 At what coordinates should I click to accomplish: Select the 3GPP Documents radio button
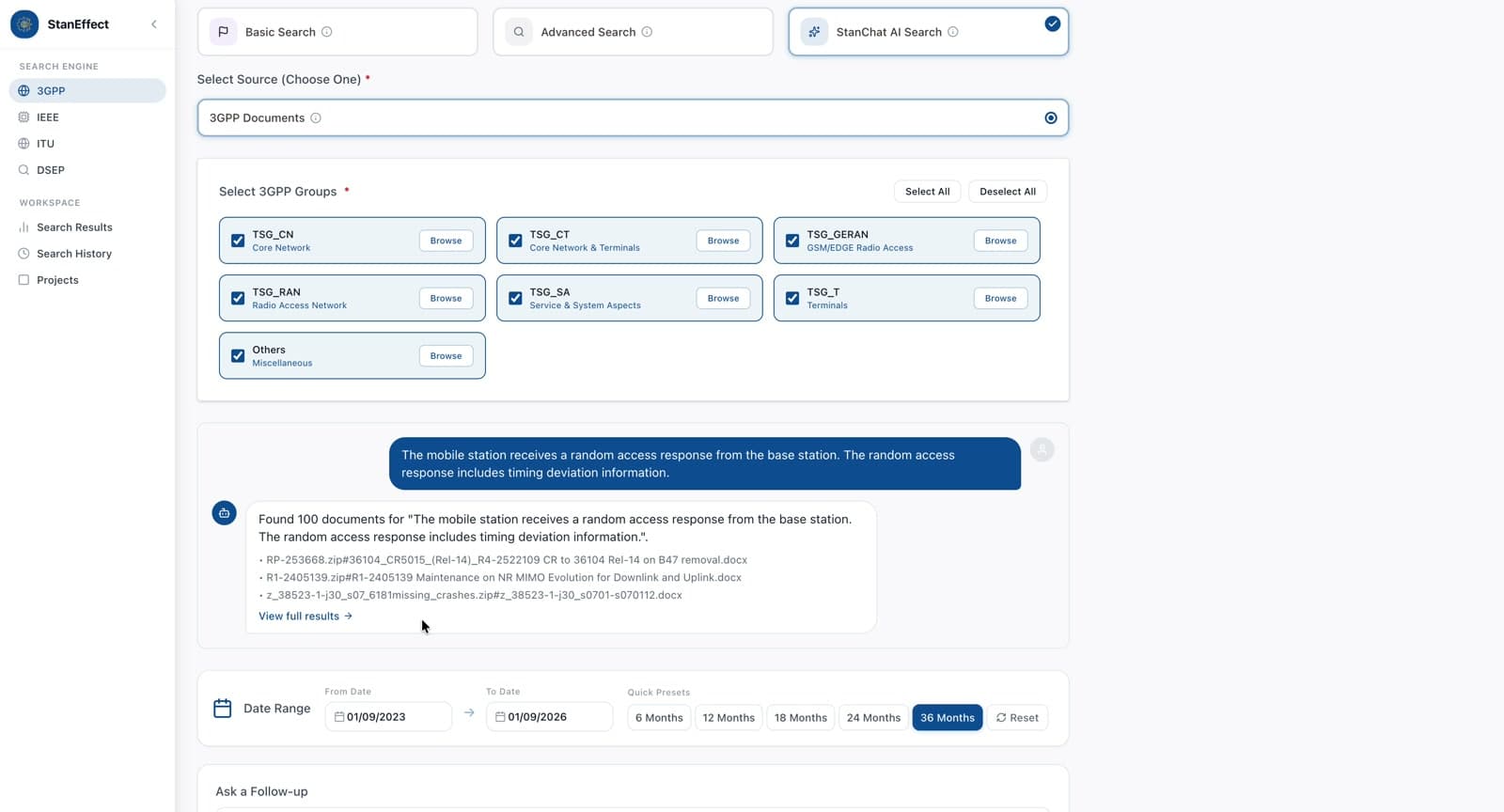[x=1051, y=118]
